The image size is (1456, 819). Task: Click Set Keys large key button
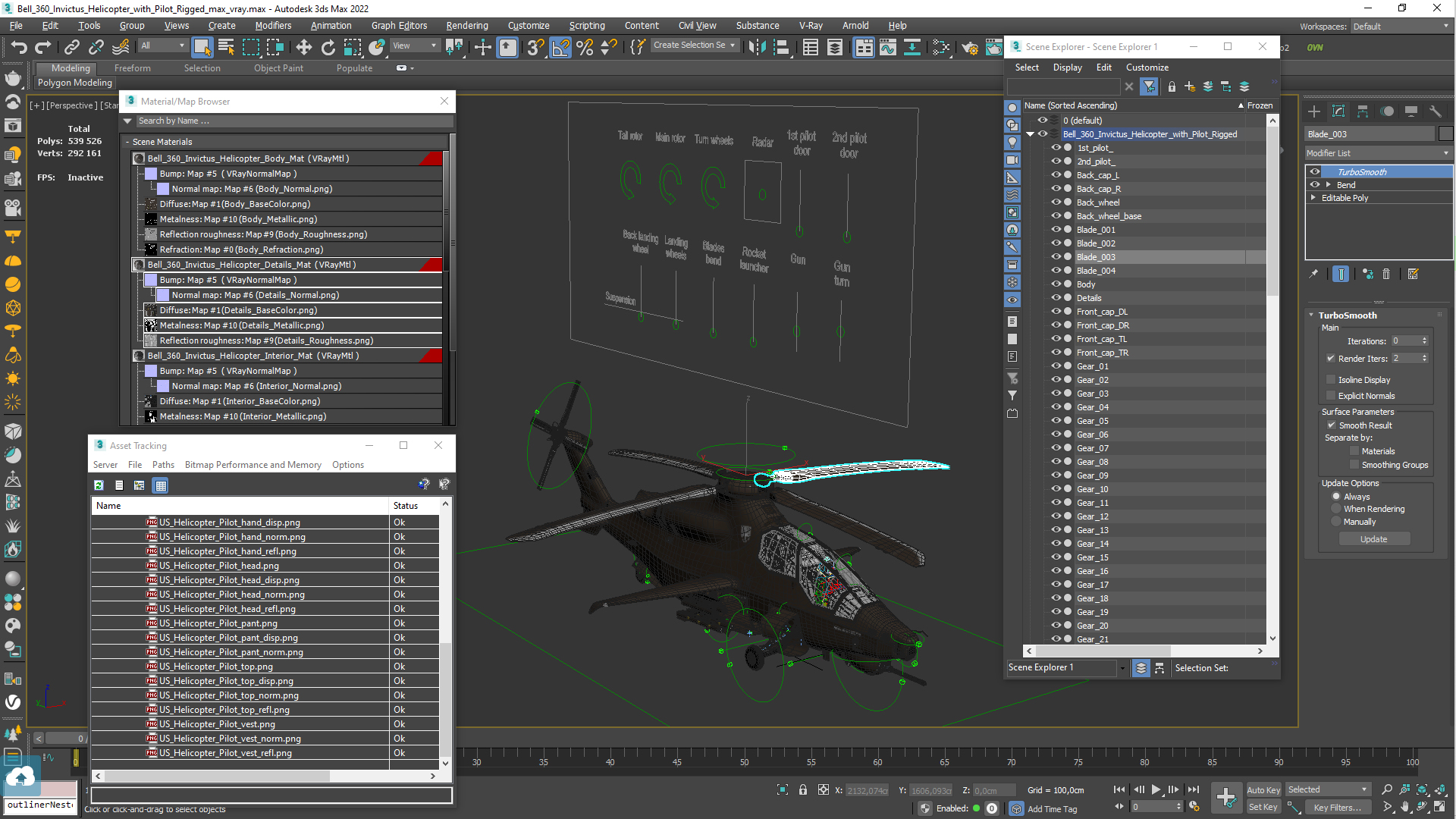pyautogui.click(x=1226, y=797)
